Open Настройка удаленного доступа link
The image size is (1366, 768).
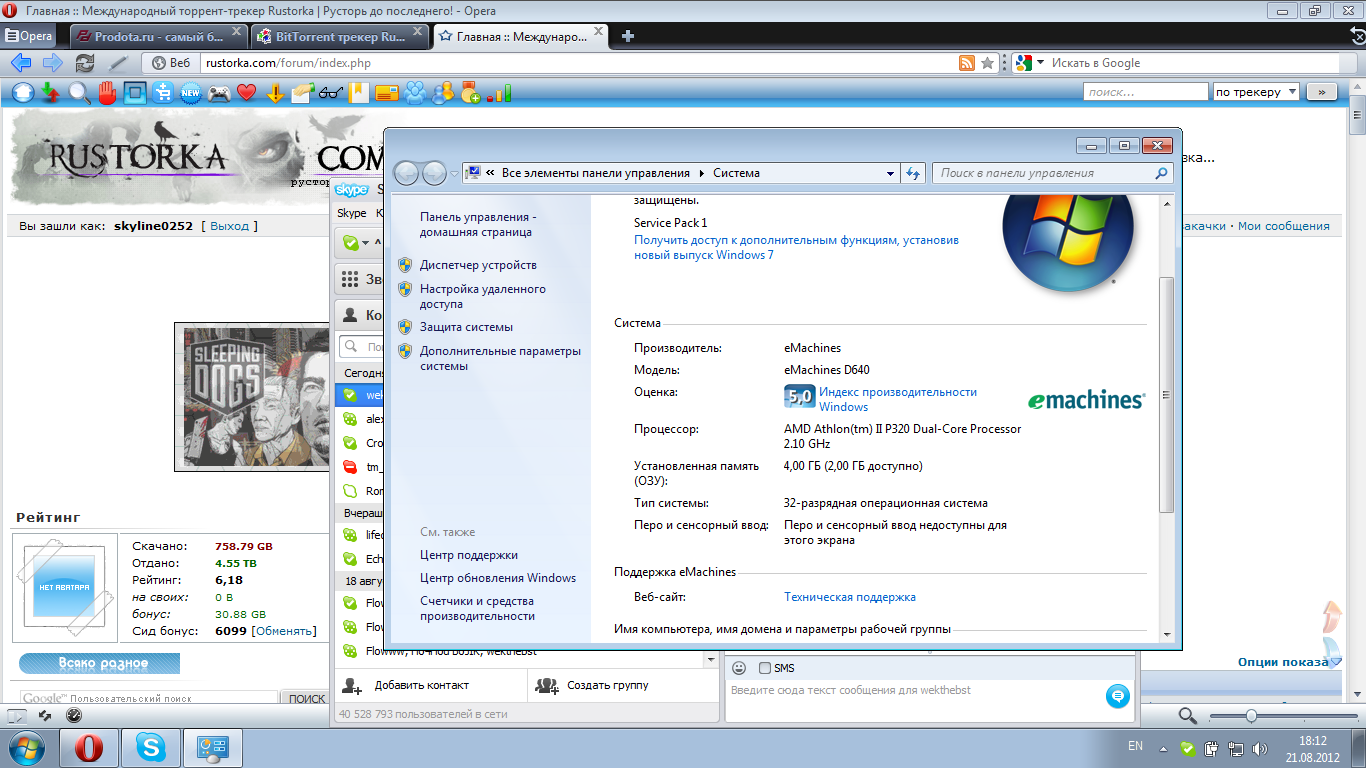(483, 296)
